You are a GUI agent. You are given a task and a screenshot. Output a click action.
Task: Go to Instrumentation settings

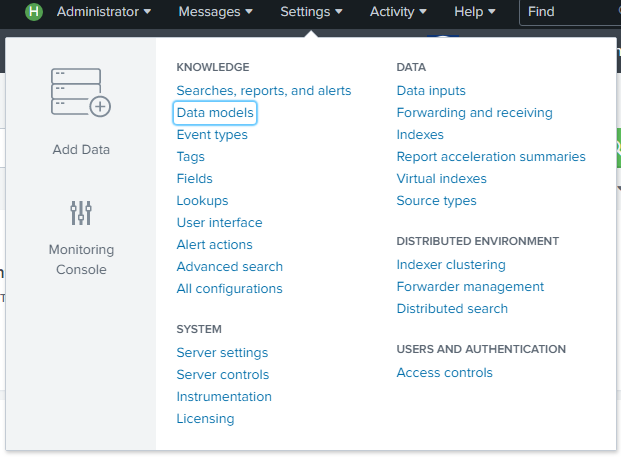point(224,397)
